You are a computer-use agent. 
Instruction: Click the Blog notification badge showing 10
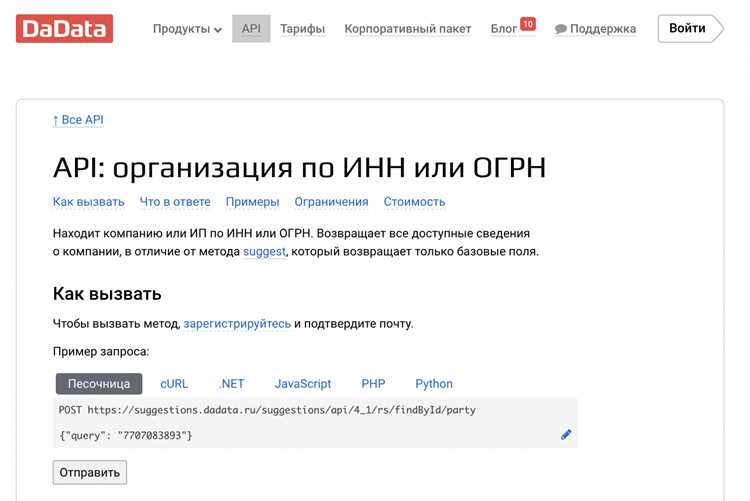click(528, 23)
